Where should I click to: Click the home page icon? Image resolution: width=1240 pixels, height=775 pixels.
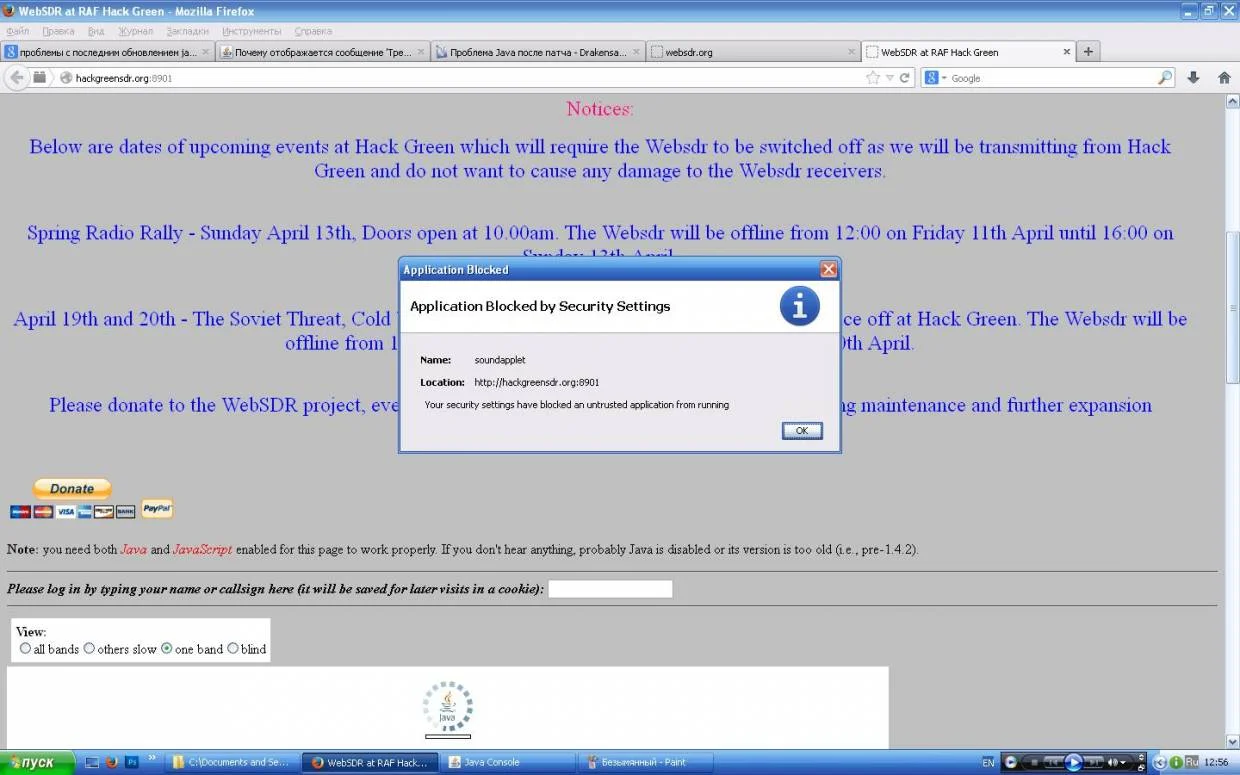pyautogui.click(x=1224, y=77)
